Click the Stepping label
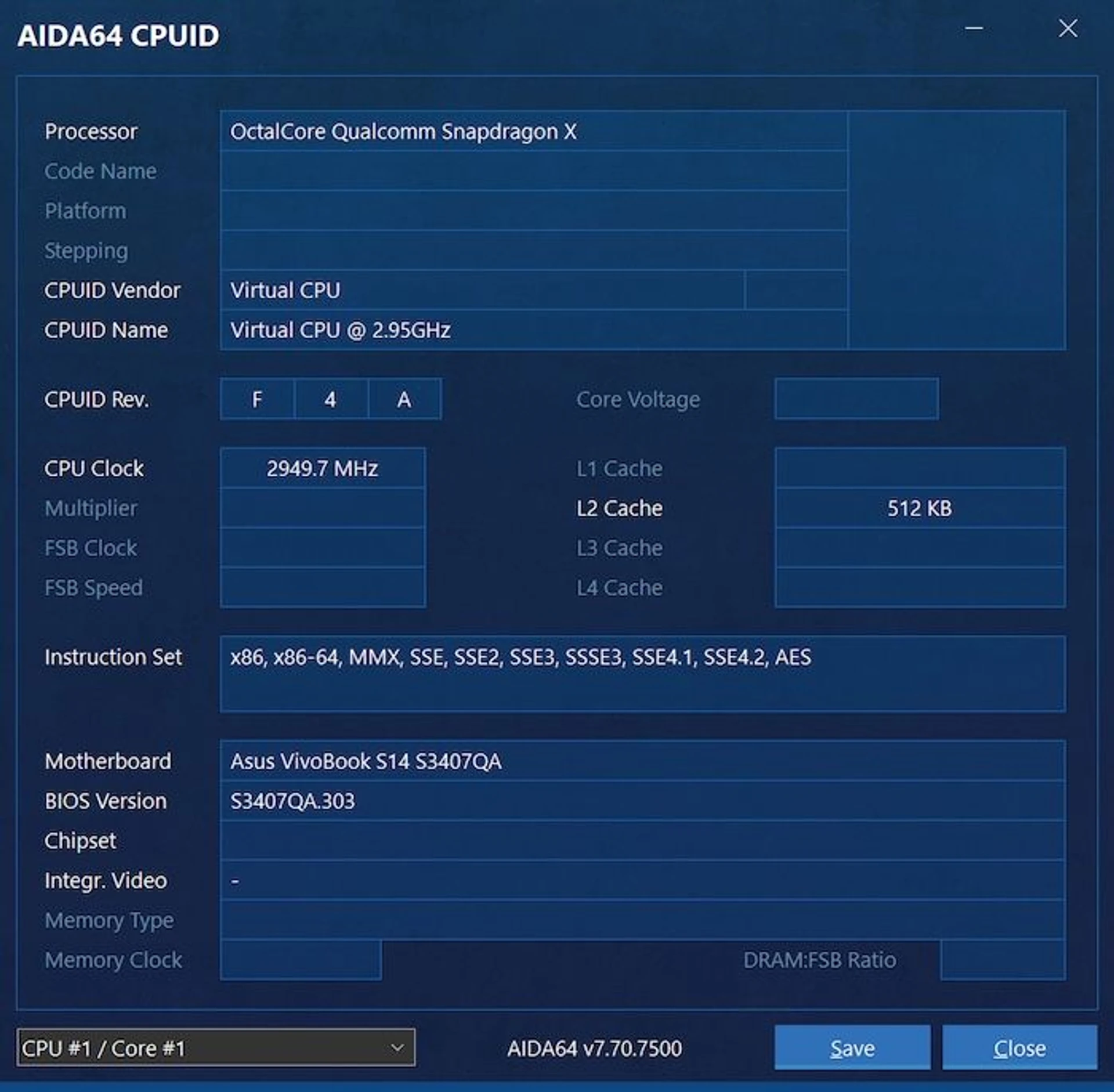 point(86,251)
